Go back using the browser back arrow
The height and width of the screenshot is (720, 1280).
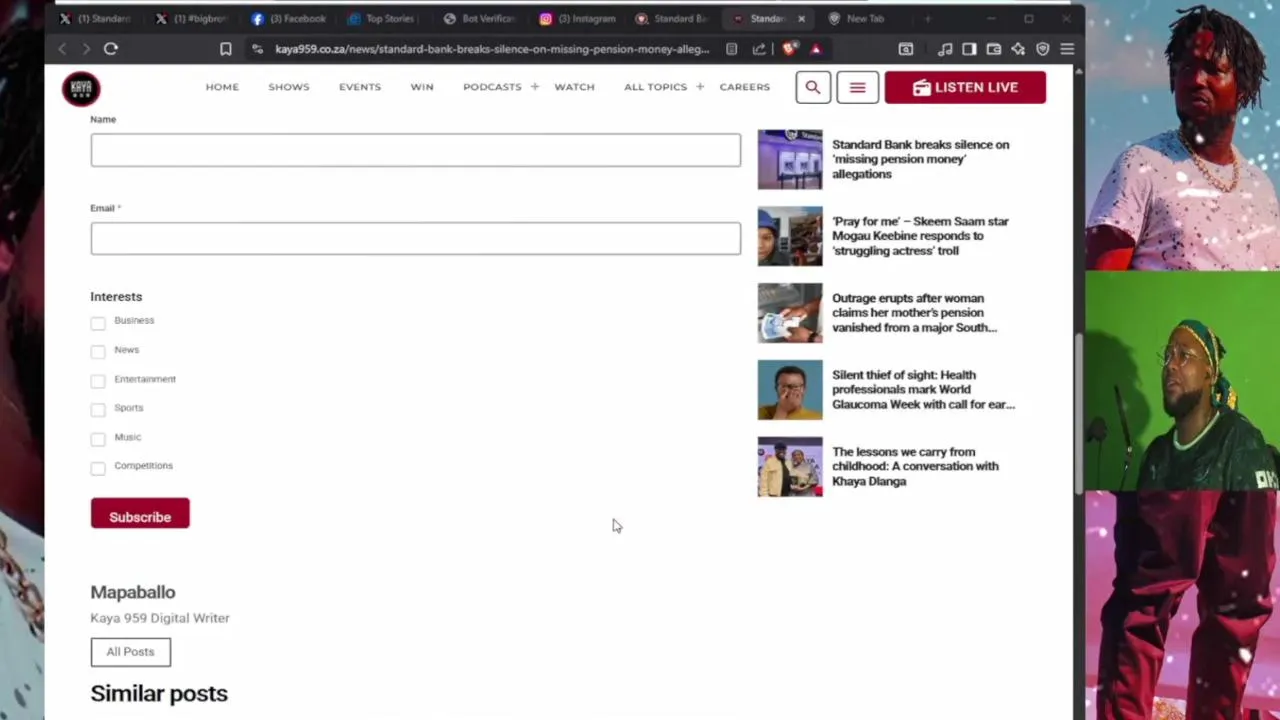point(62,48)
